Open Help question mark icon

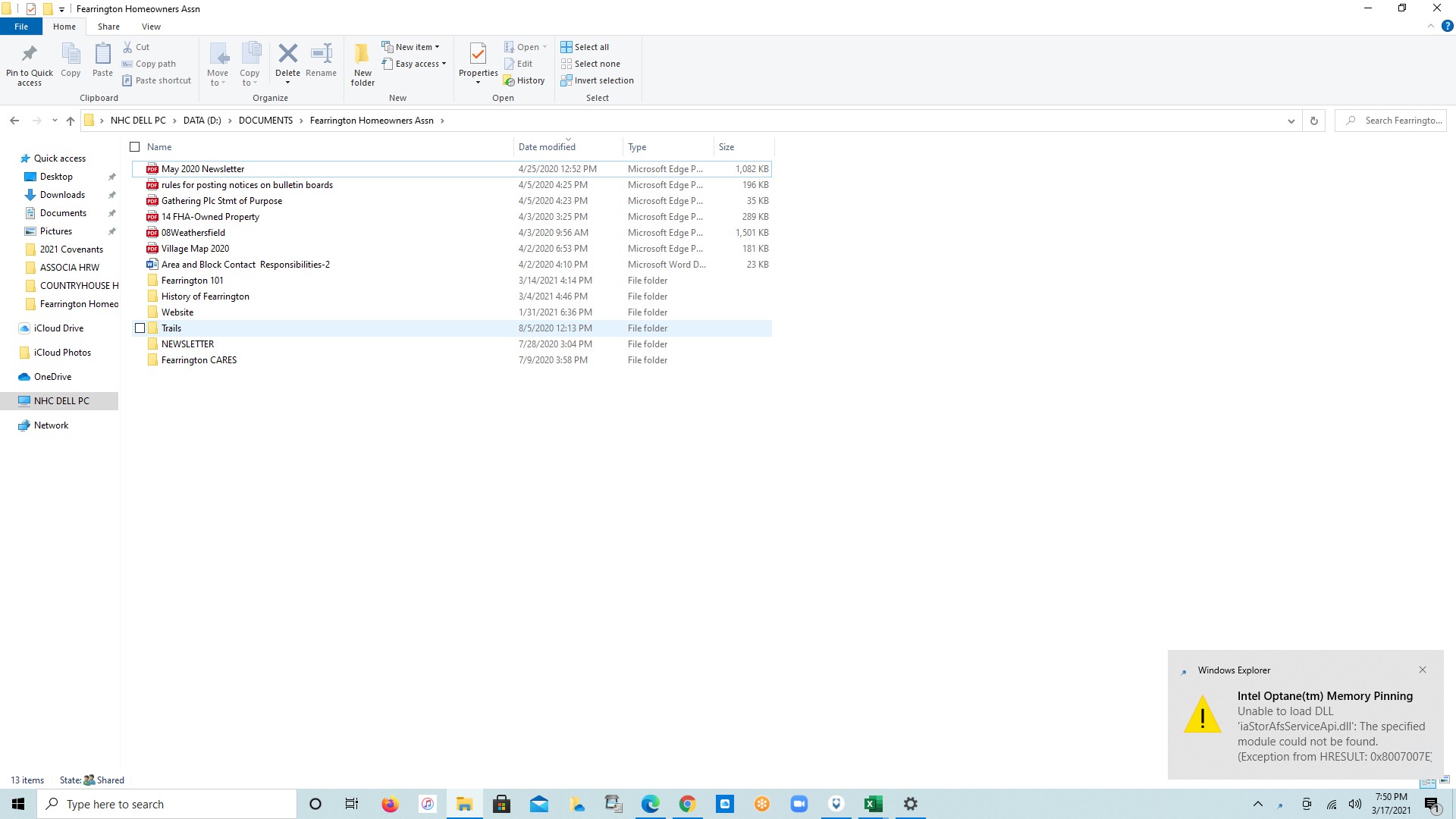(1447, 26)
